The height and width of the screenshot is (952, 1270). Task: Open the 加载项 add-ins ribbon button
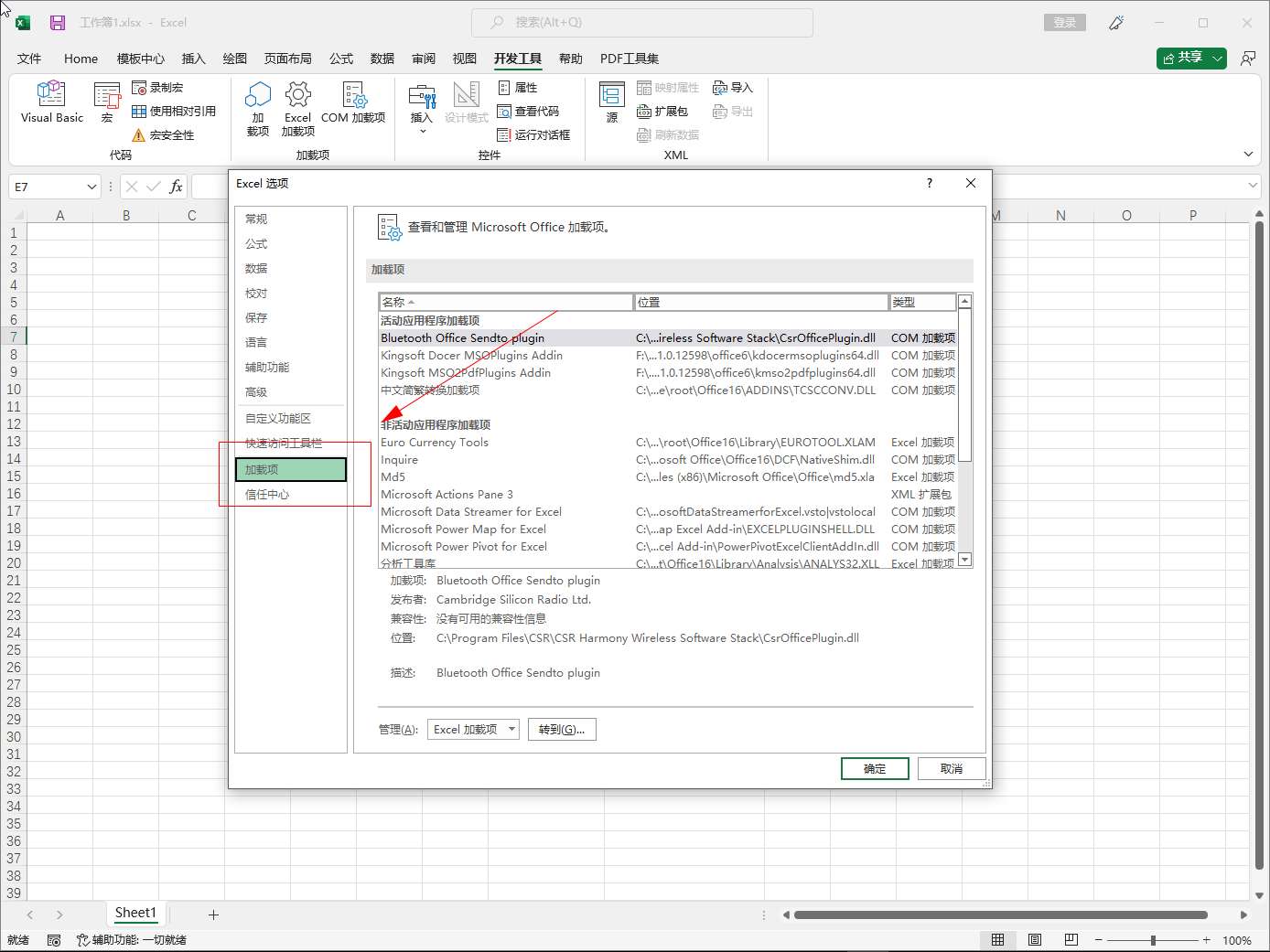258,109
